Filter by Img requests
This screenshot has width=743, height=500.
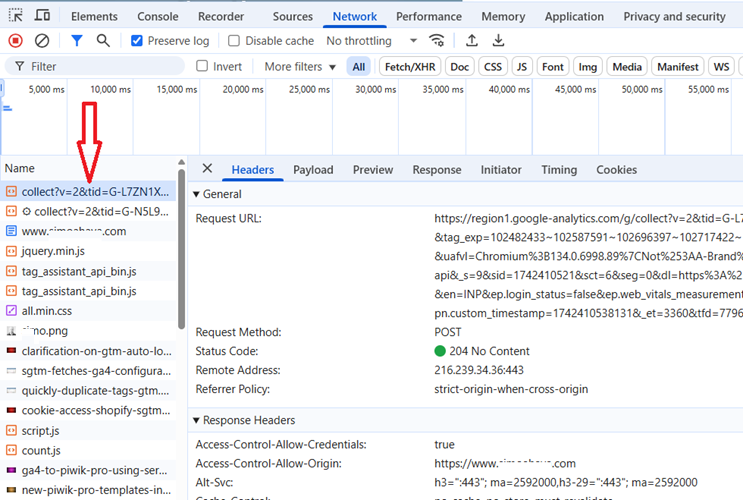tap(588, 67)
